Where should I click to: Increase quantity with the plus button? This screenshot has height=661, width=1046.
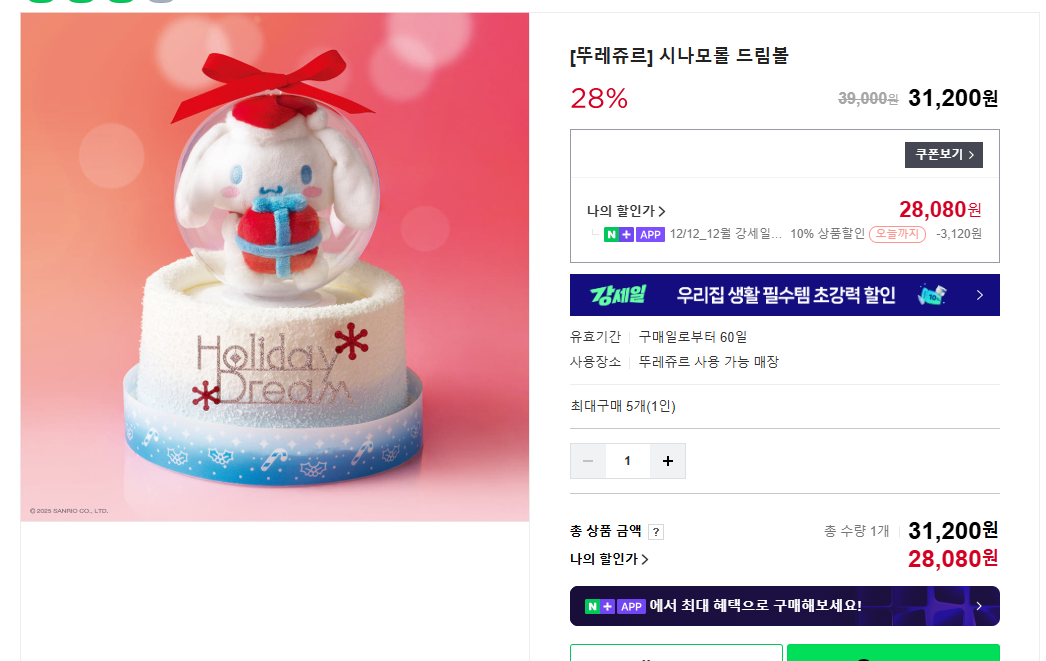click(x=668, y=461)
